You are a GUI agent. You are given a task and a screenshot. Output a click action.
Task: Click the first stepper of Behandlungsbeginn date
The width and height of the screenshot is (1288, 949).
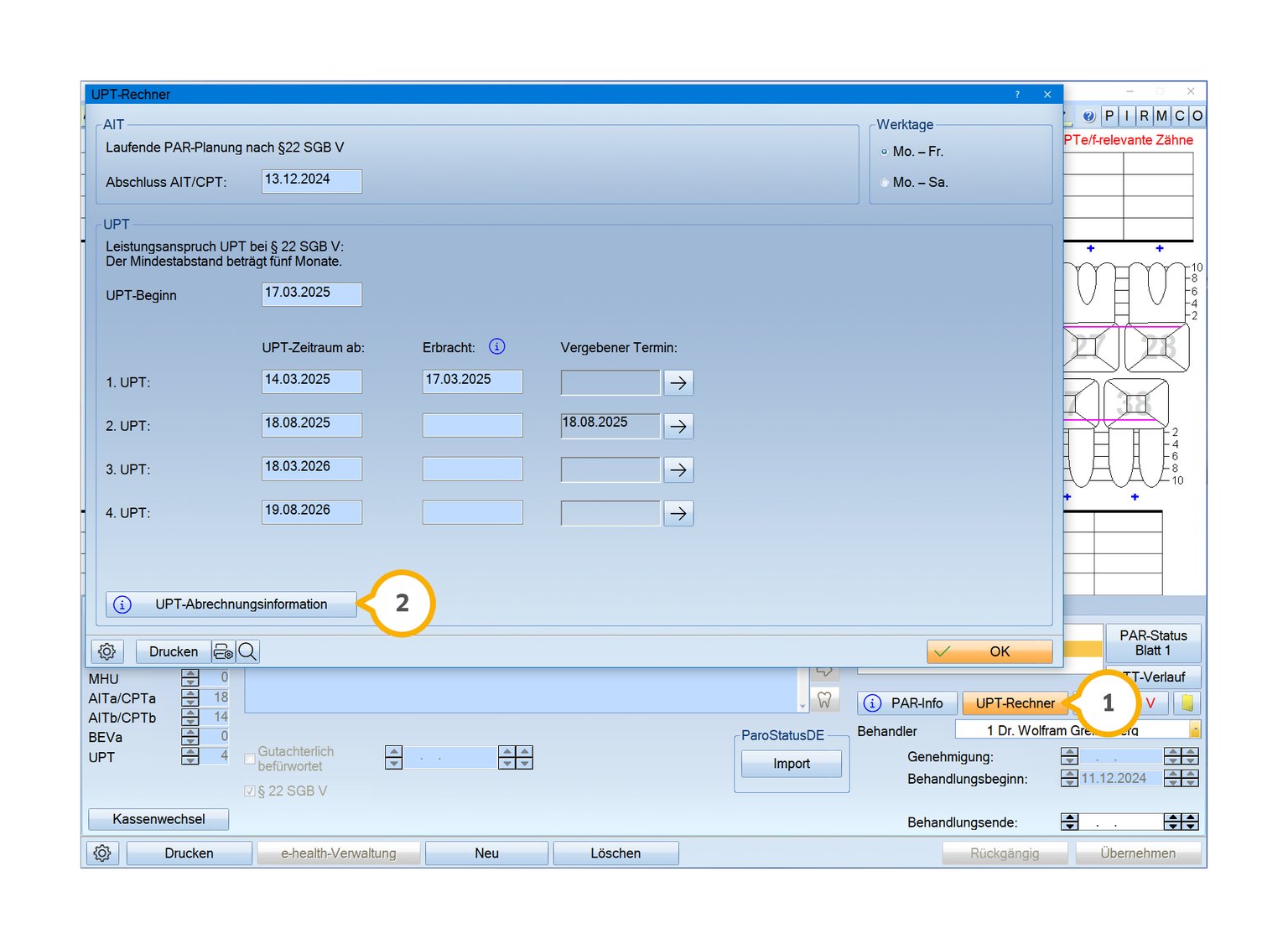pyautogui.click(x=1069, y=778)
